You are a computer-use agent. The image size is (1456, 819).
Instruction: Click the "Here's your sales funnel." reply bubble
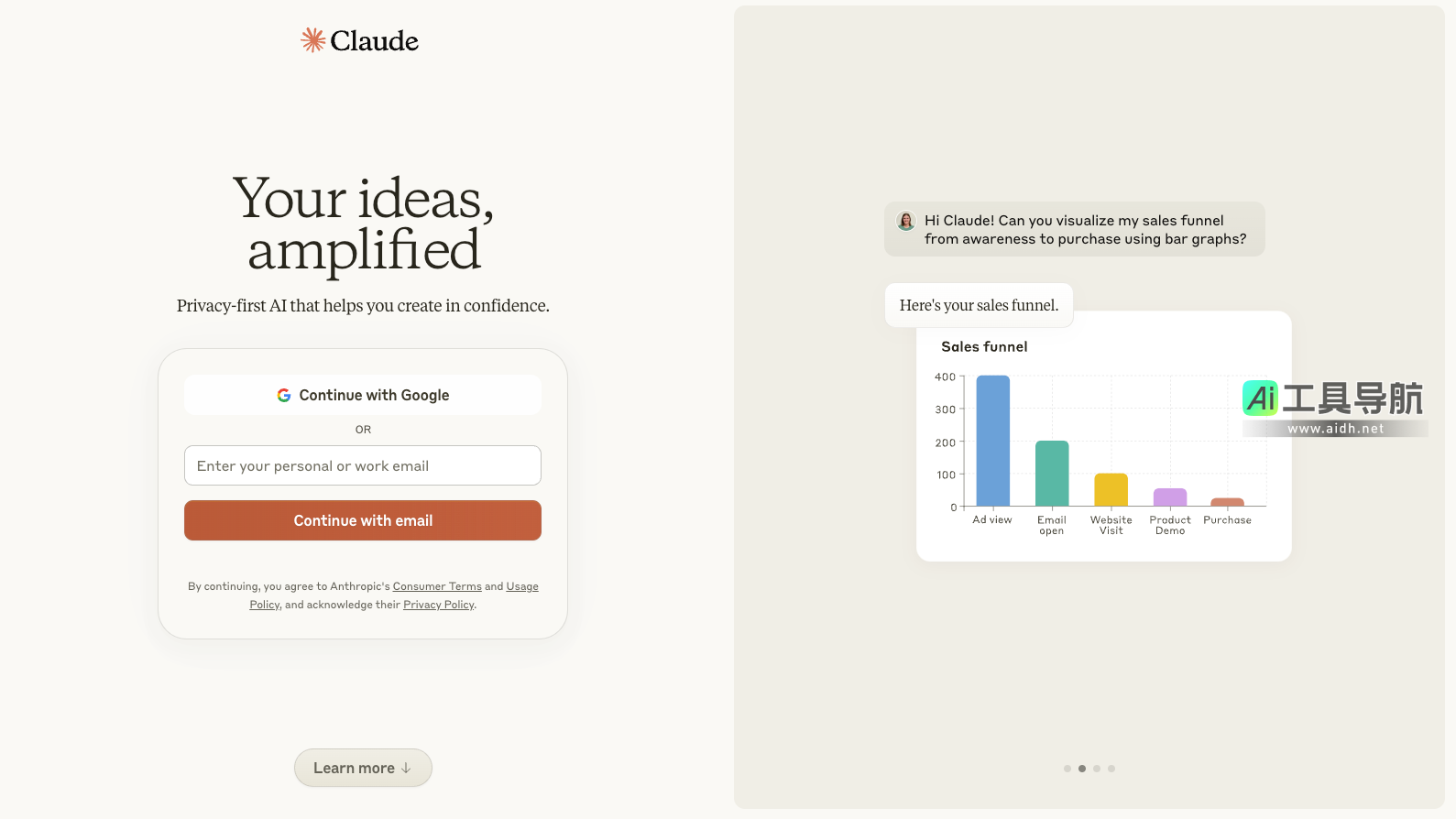[979, 305]
